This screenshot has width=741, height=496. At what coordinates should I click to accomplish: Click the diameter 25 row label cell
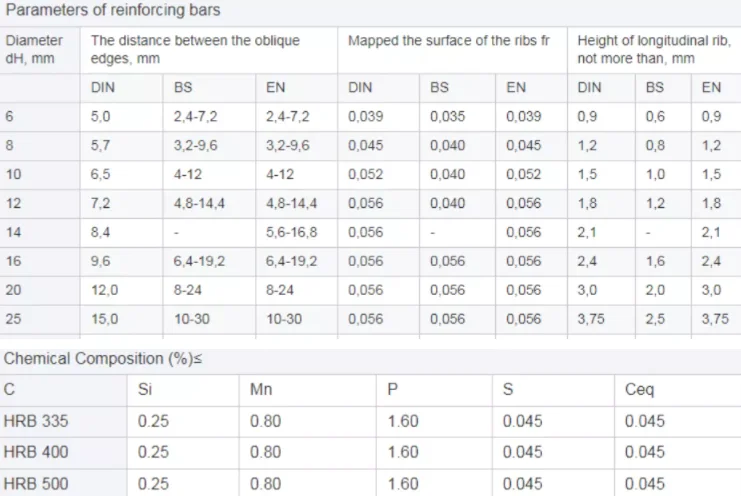(x=13, y=319)
